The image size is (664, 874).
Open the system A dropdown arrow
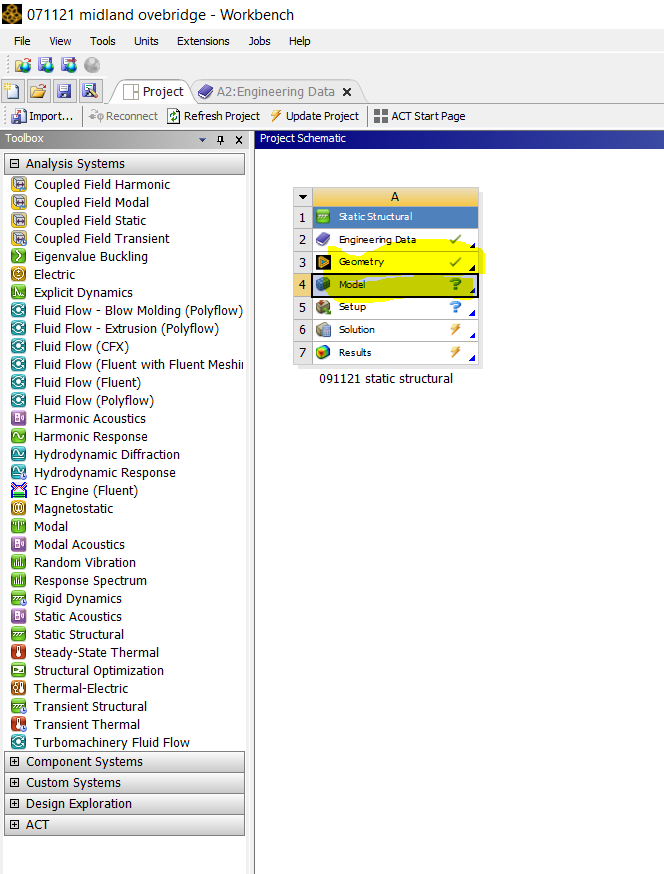303,197
